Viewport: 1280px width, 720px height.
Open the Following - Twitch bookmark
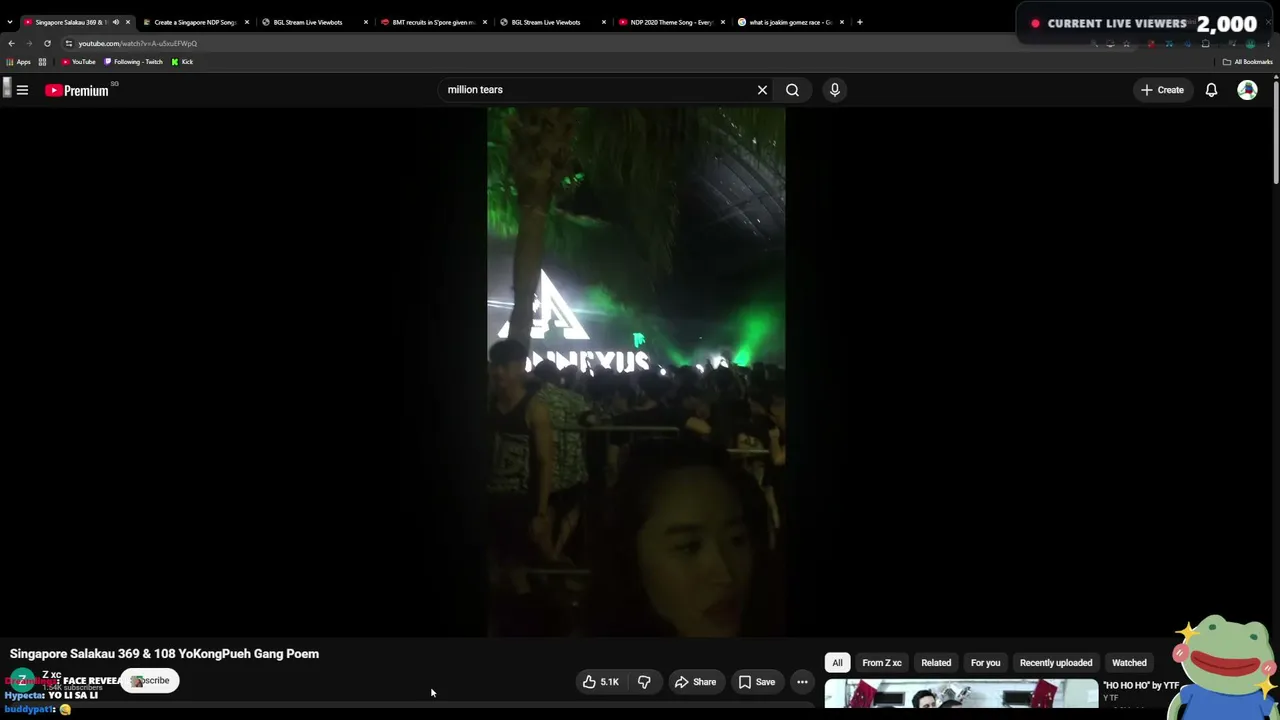tap(134, 62)
